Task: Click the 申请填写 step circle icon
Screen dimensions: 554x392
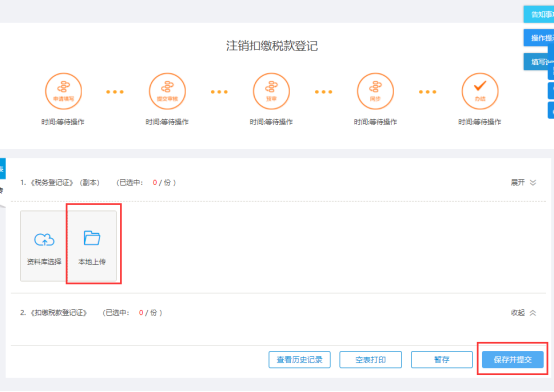Action: [64, 91]
